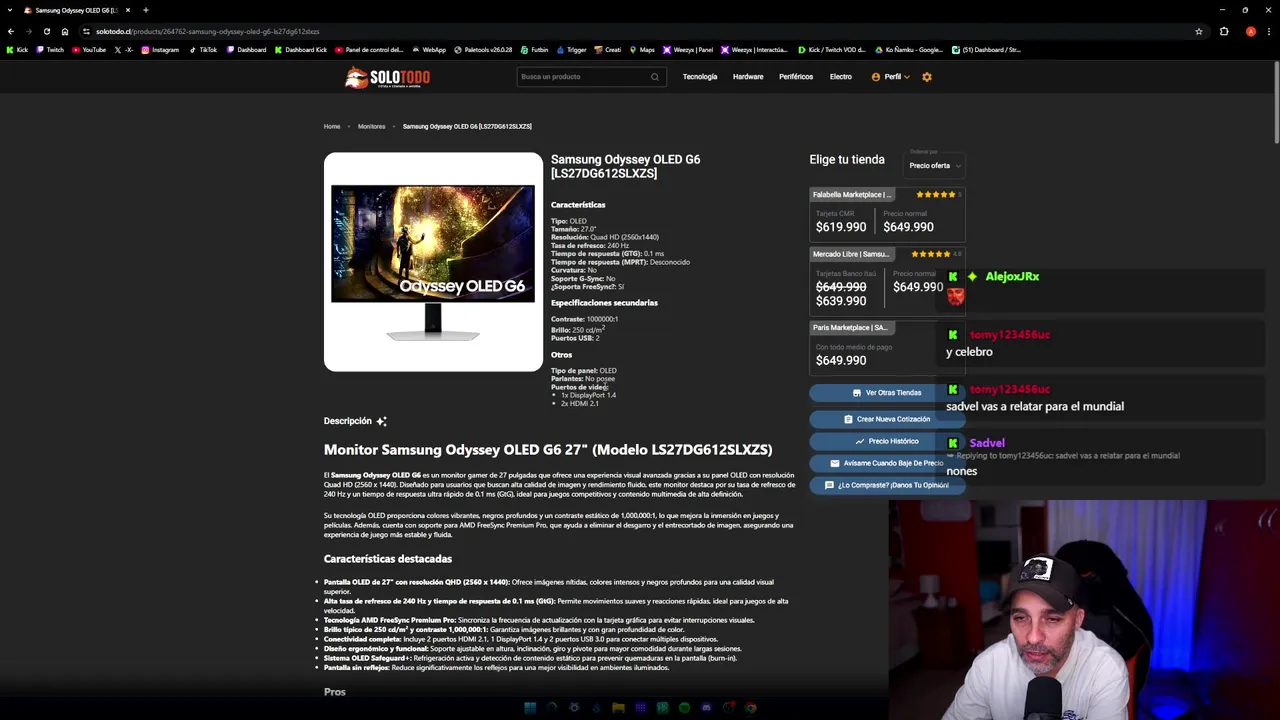Go to Monitores breadcrumb
Viewport: 1280px width, 720px height.
point(372,127)
